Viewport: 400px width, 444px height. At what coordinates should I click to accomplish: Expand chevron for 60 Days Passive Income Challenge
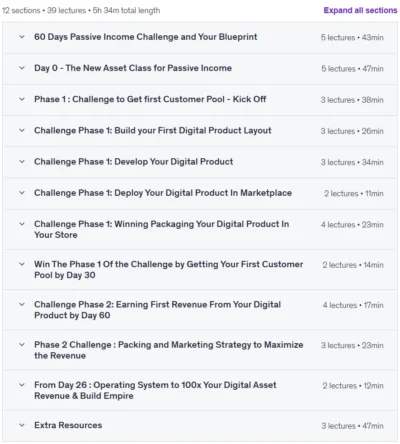[x=22, y=37]
